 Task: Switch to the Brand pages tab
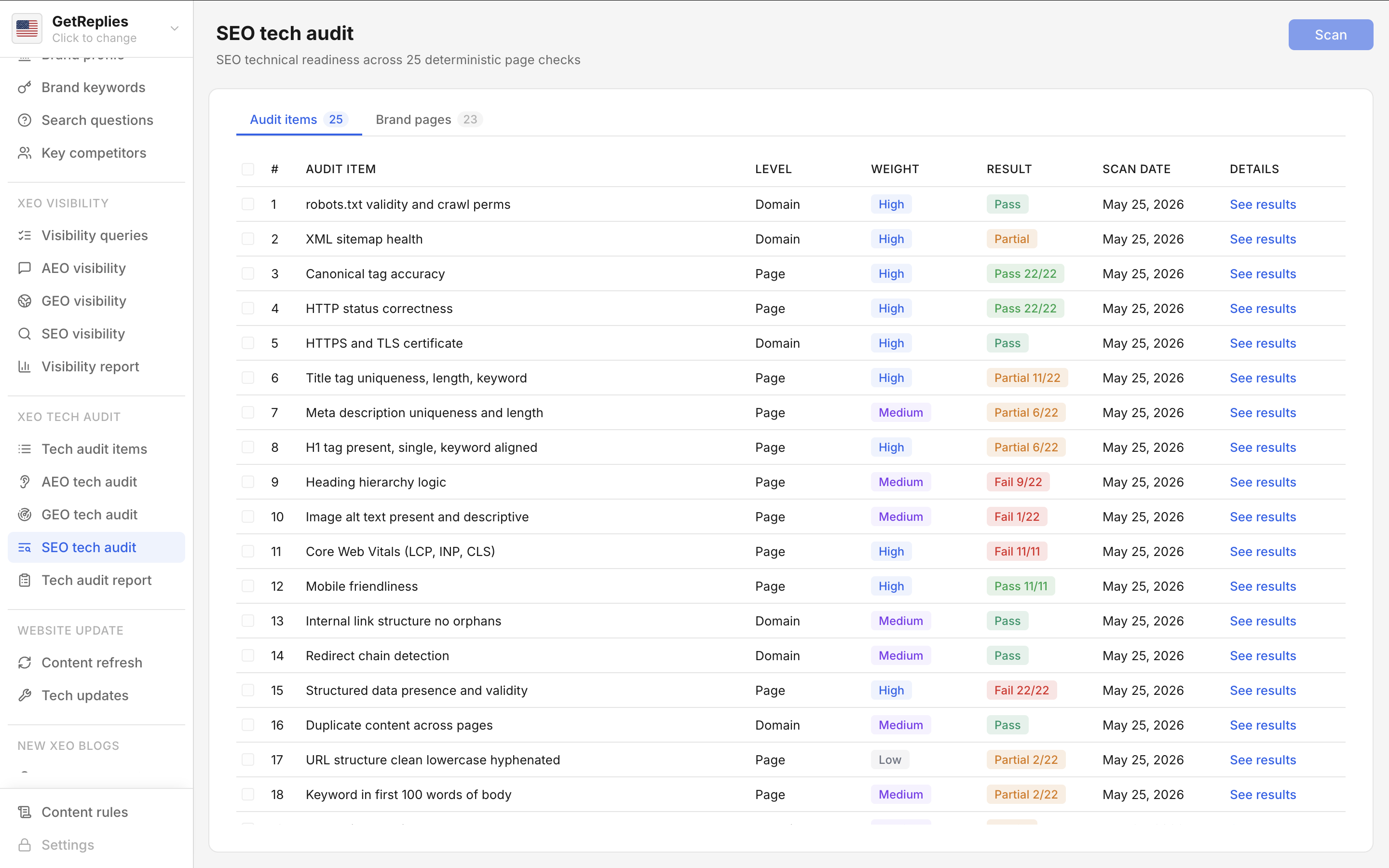coord(429,120)
